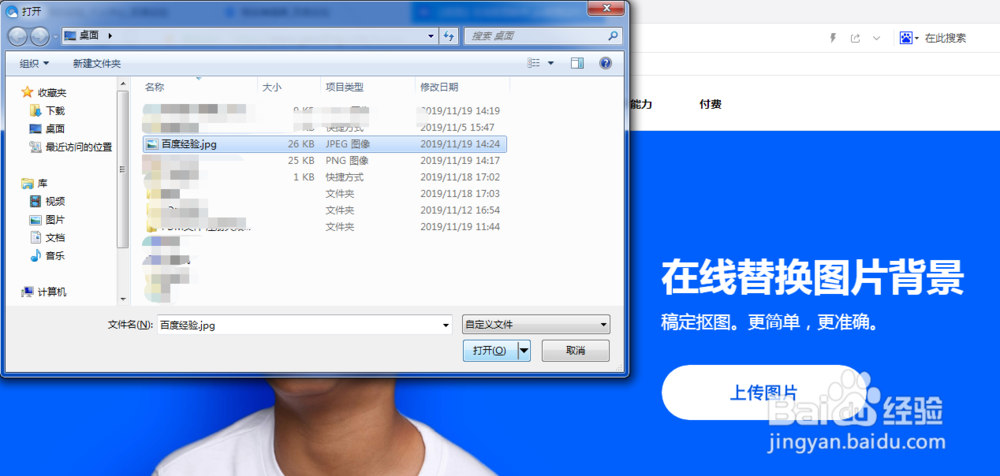Viewport: 1000px width, 476px height.
Task: Expand the chevron dropdown in browser toolbar
Action: 877,38
